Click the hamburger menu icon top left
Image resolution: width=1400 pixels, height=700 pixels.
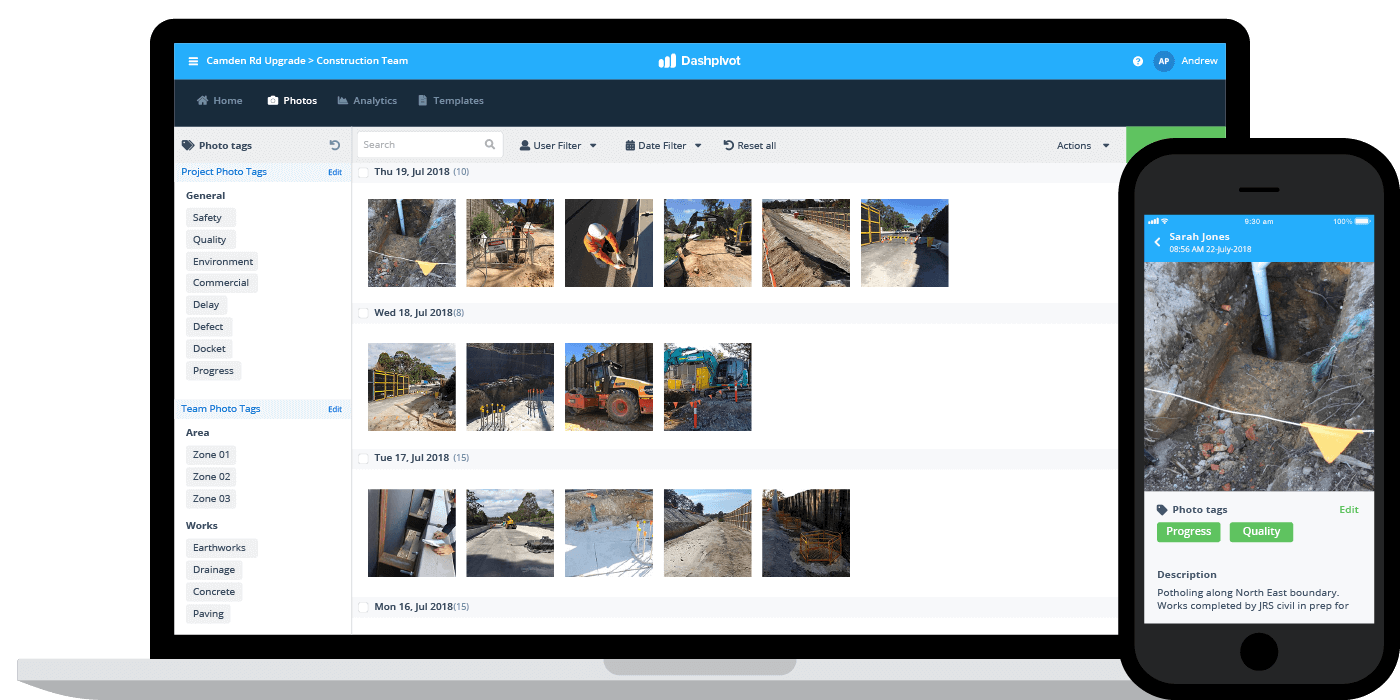(190, 61)
